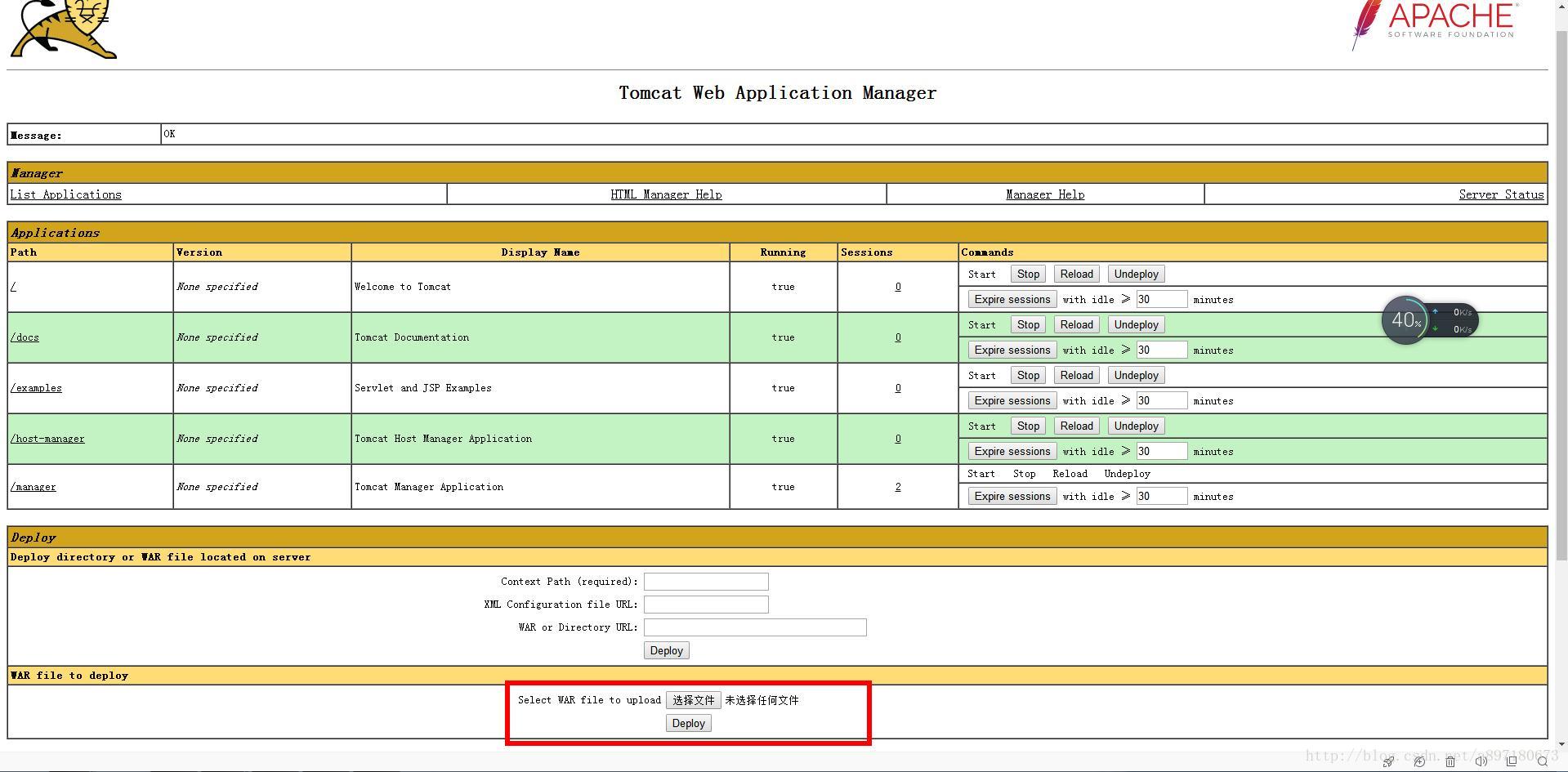
Task: Click the overlapping windows icon in status bar
Action: (x=1512, y=761)
